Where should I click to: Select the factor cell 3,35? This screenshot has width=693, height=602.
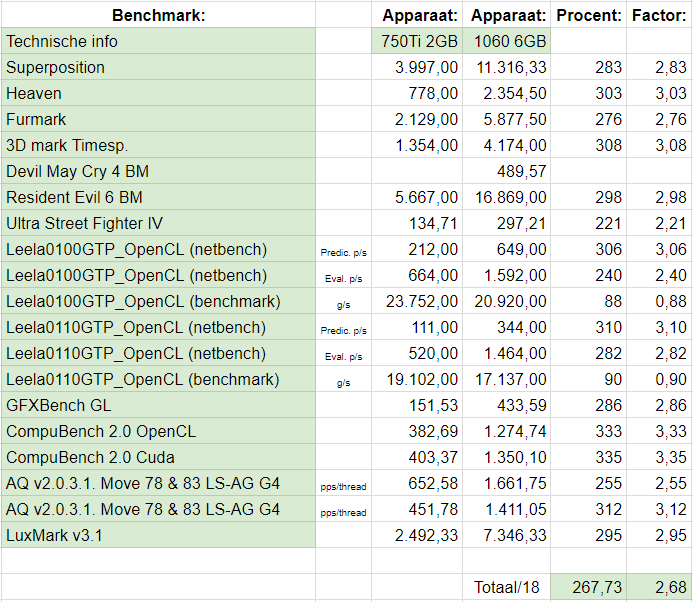[659, 458]
